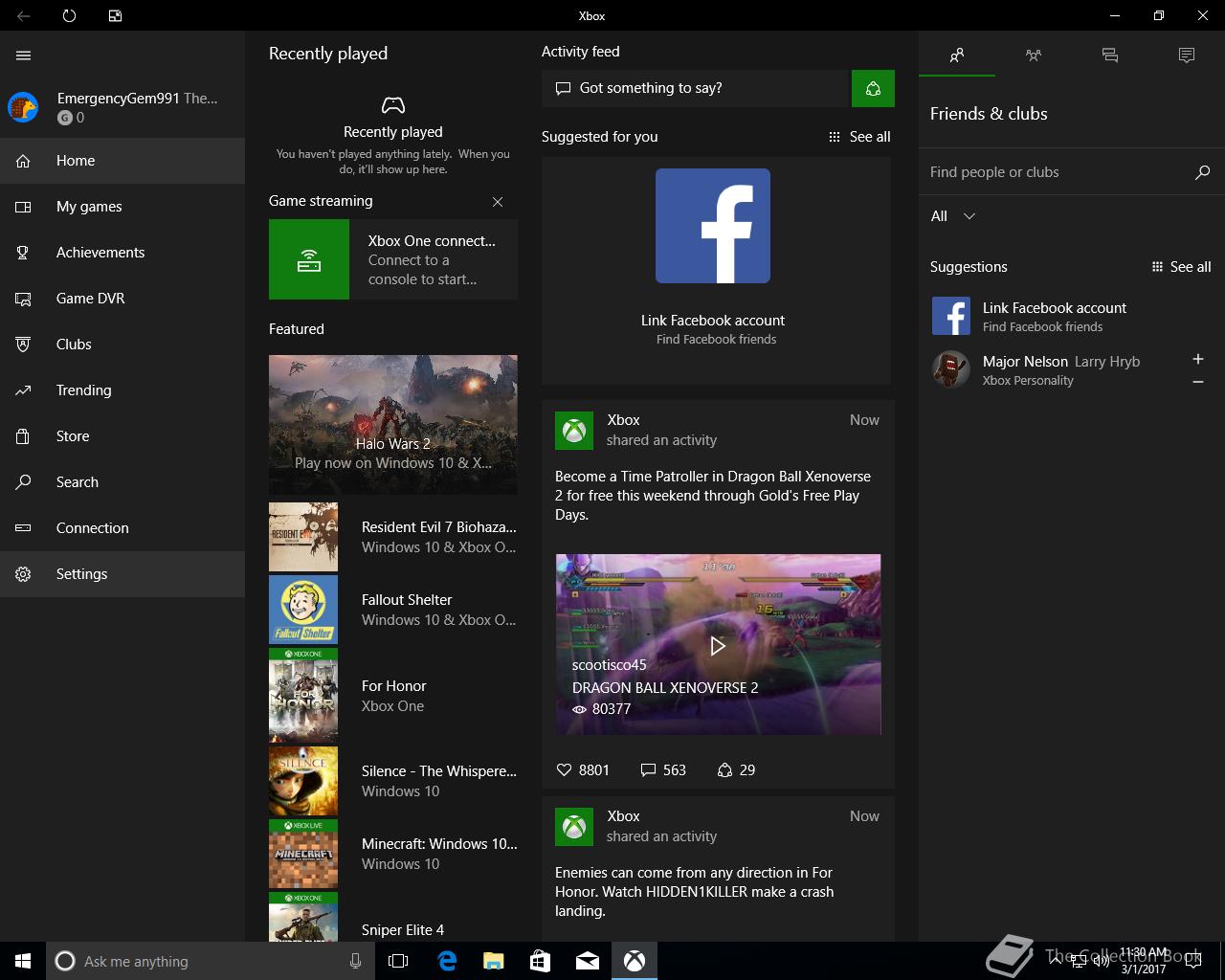This screenshot has height=980, width=1225.
Task: Switch to Activity alerts tab icon
Action: click(1187, 56)
